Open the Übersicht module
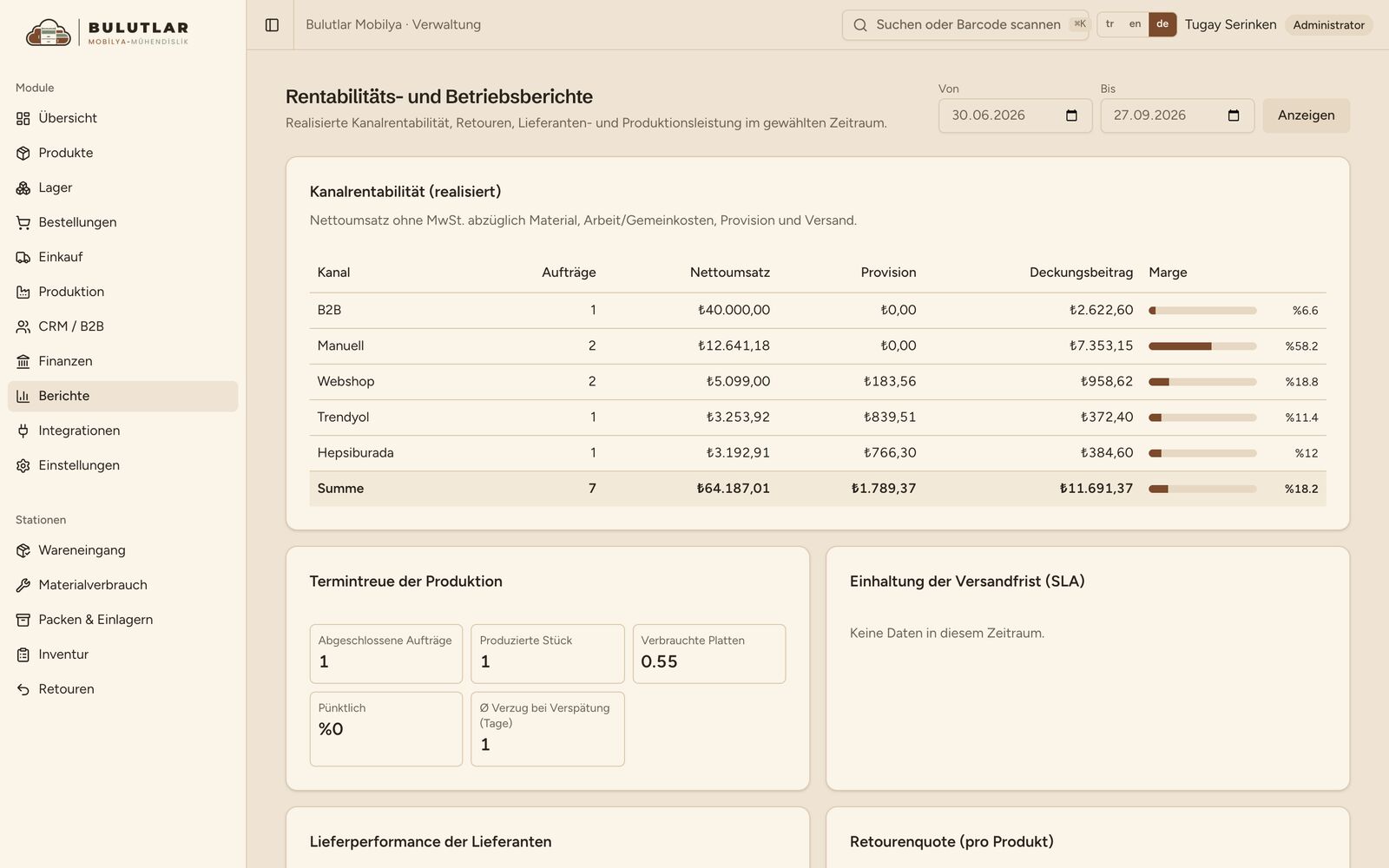This screenshot has height=868, width=1389. [x=122, y=118]
